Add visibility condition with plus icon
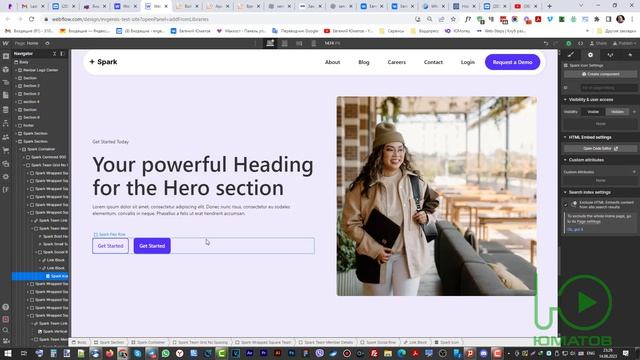Screen dimensions: 640x360 [634, 111]
